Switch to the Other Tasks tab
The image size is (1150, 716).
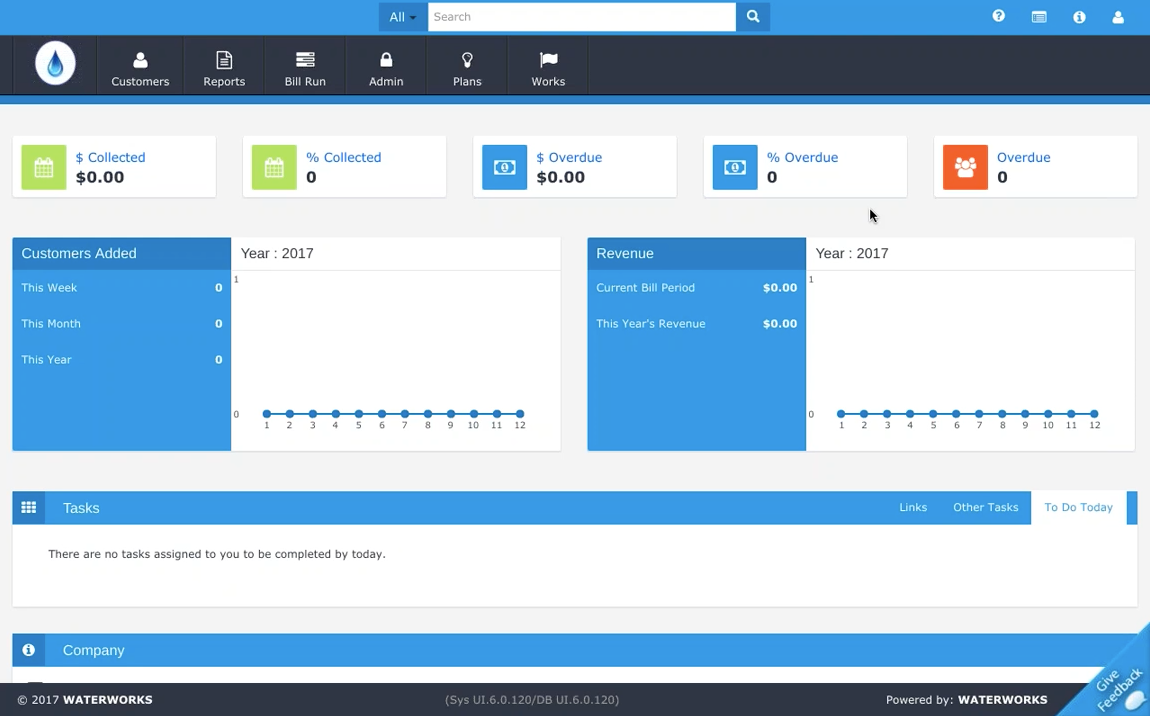(985, 507)
